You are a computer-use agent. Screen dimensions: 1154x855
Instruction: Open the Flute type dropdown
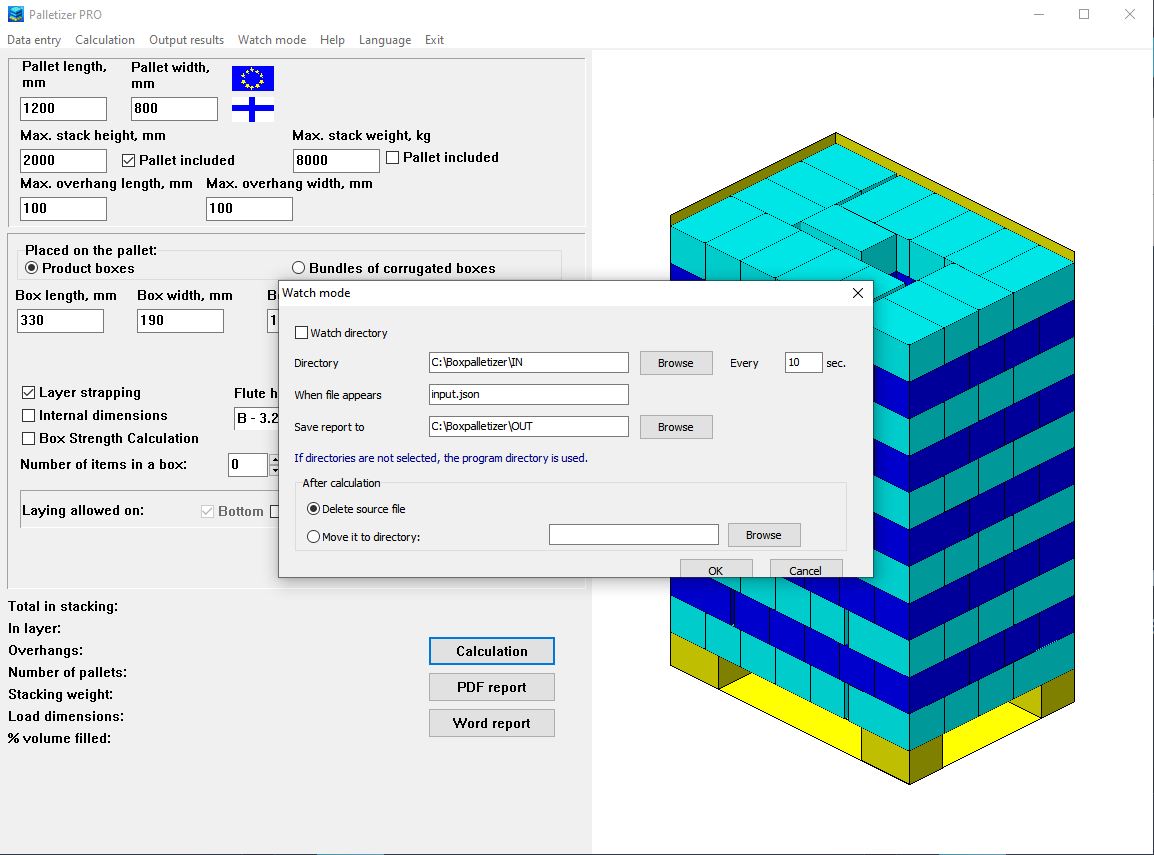[x=256, y=418]
